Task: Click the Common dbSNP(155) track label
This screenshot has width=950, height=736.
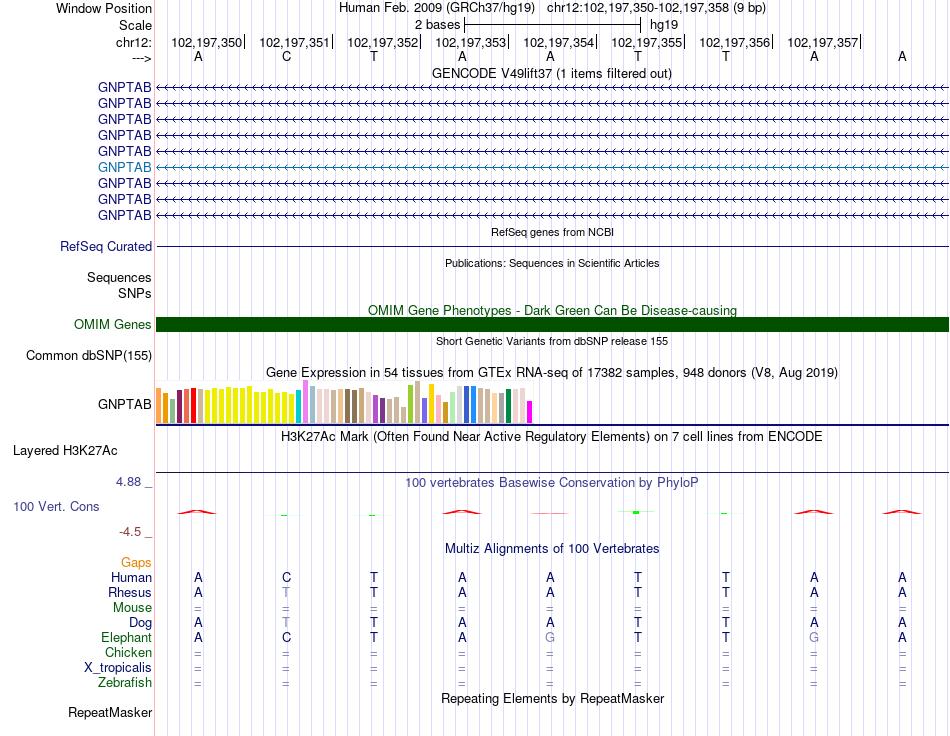Action: click(88, 356)
